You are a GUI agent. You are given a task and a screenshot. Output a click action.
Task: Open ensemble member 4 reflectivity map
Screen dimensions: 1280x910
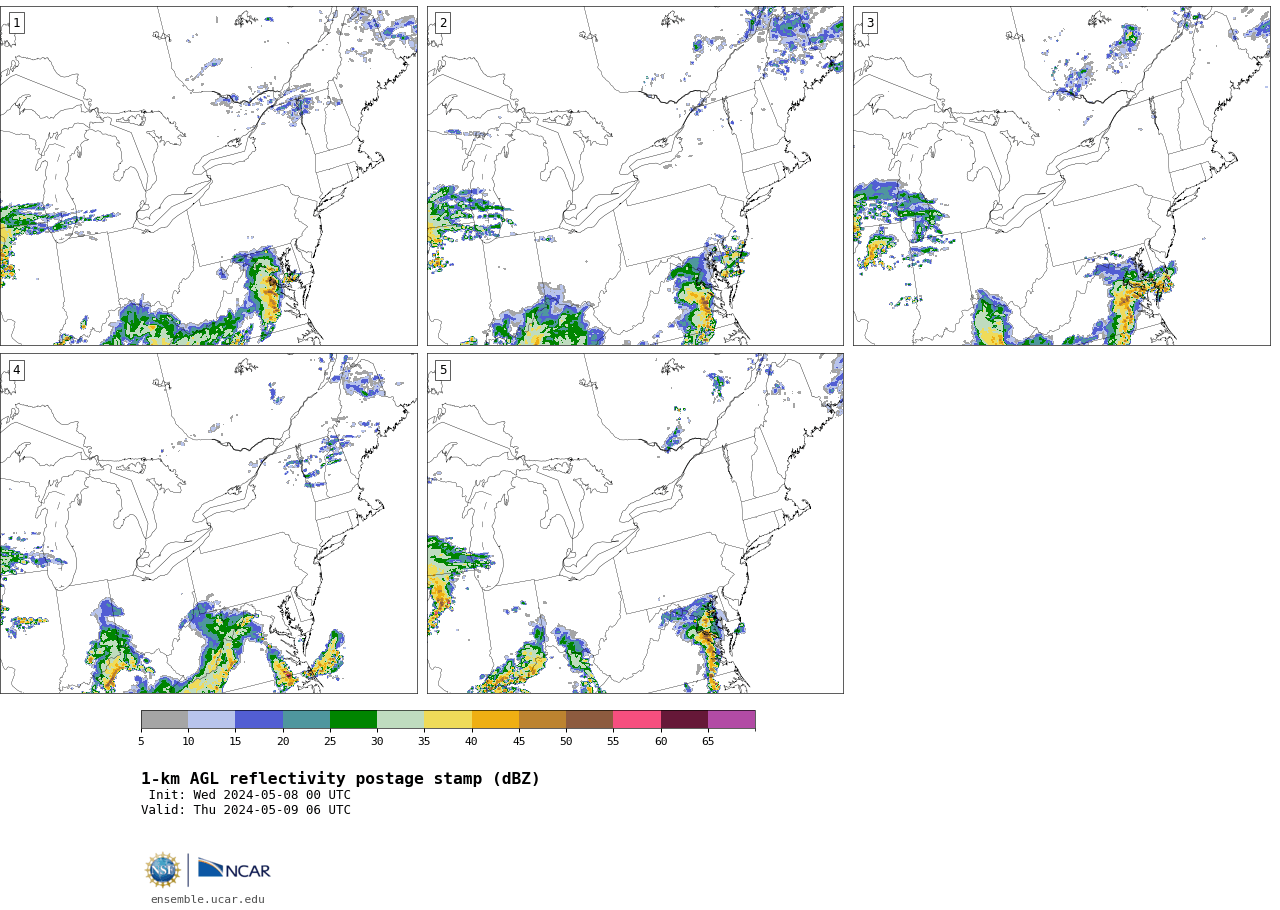(209, 523)
